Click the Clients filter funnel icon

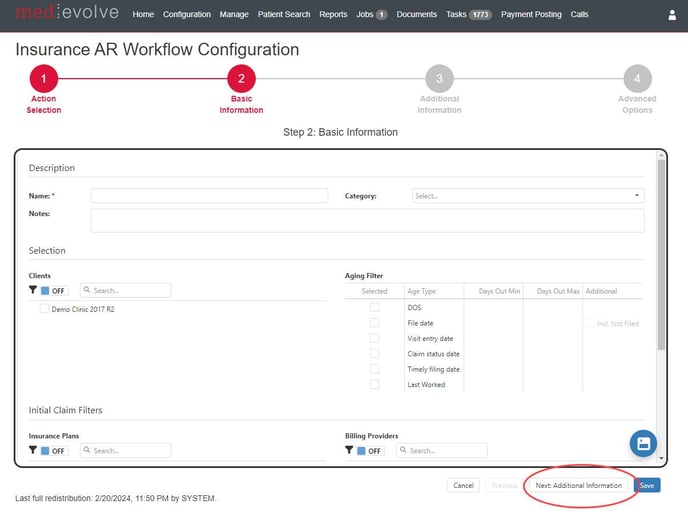coord(33,290)
